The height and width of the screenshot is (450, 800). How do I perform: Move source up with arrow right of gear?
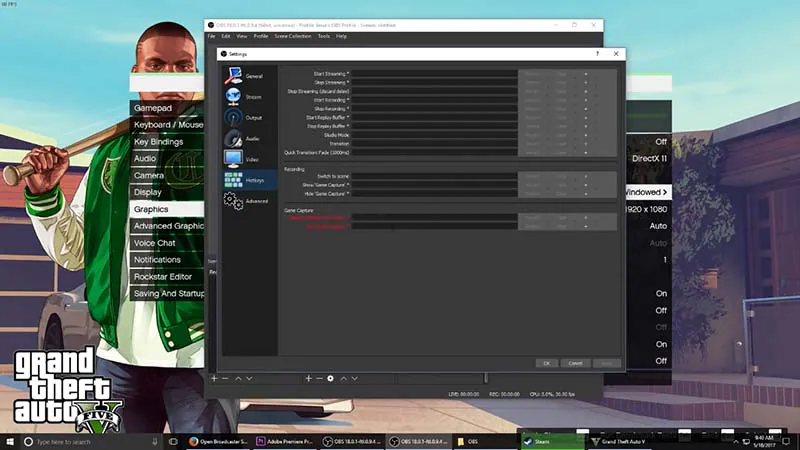click(x=343, y=379)
